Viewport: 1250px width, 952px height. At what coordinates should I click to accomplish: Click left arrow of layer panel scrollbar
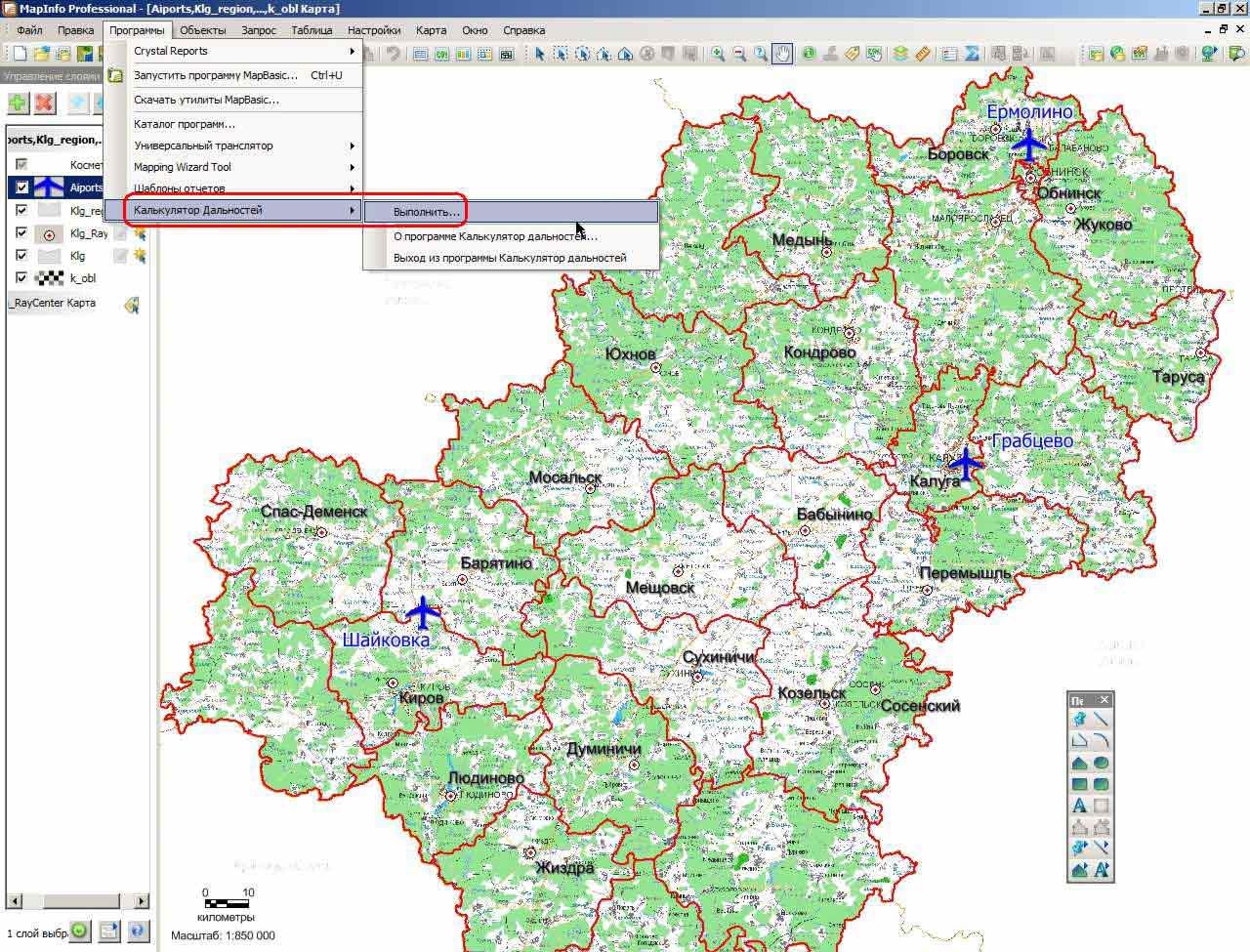click(x=14, y=900)
